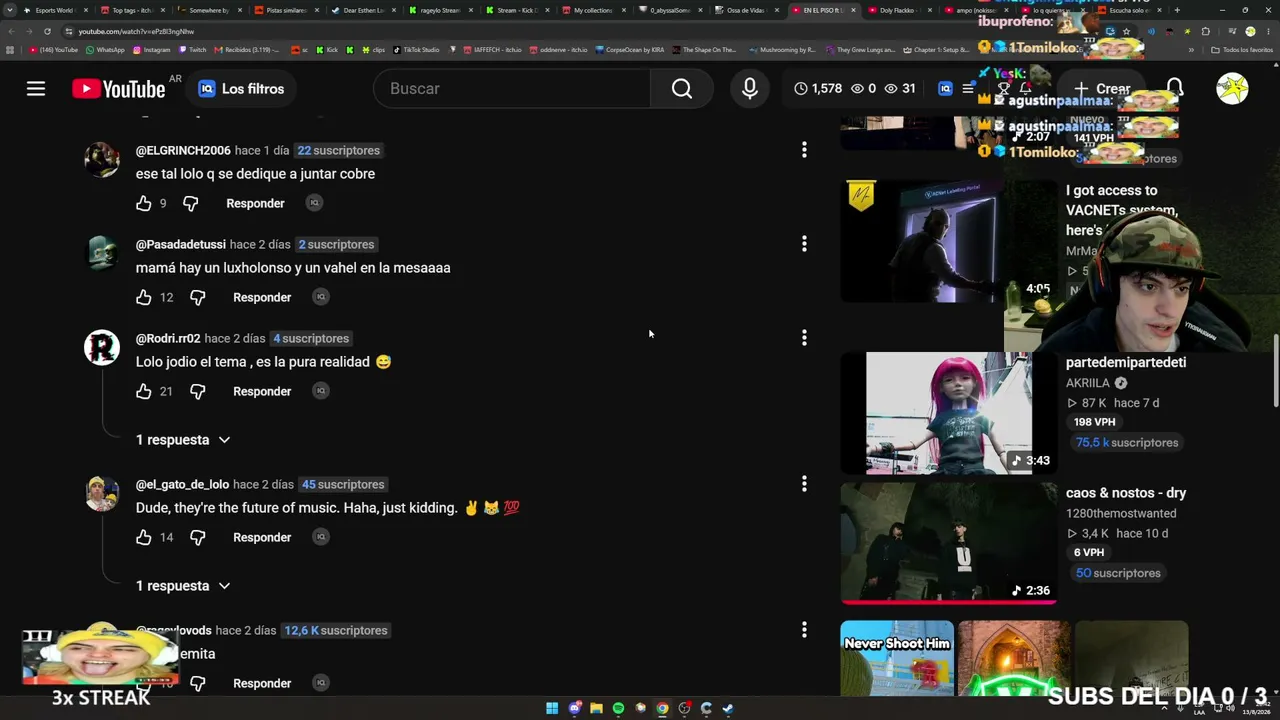The height and width of the screenshot is (720, 1280).
Task: Open the Instagram bookmark
Action: point(151,50)
